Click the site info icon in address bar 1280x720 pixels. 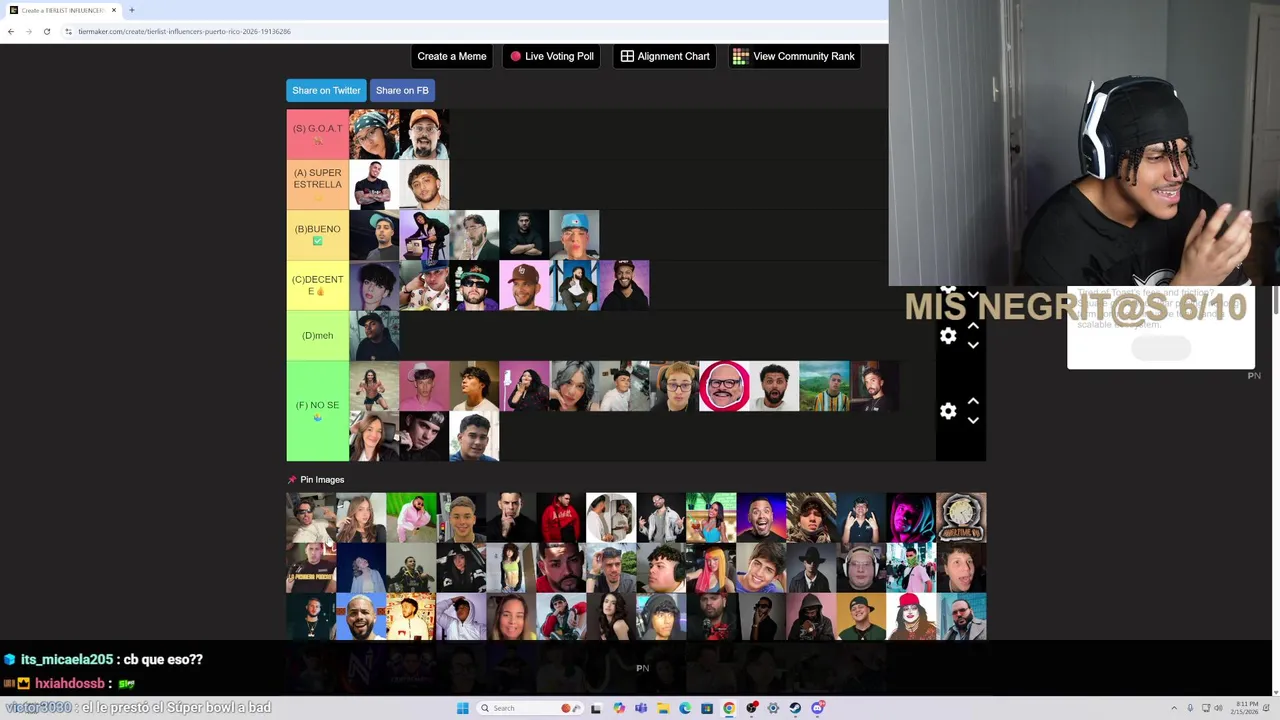pos(68,31)
